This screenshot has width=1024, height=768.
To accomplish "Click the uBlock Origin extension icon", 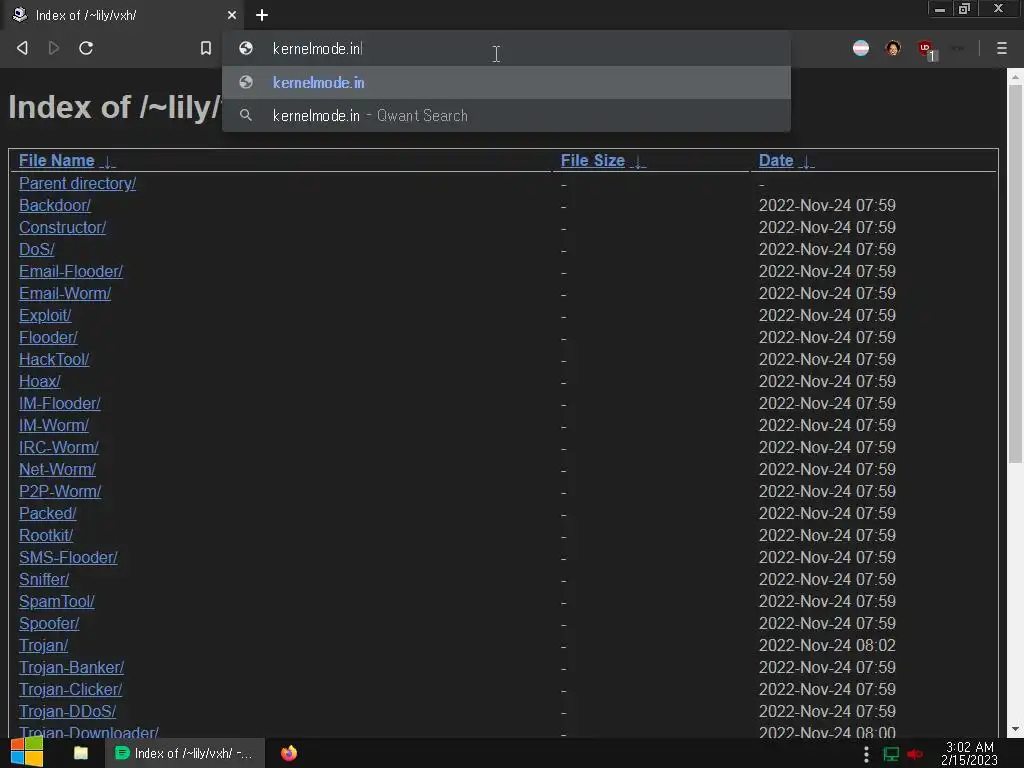I will pyautogui.click(x=926, y=48).
